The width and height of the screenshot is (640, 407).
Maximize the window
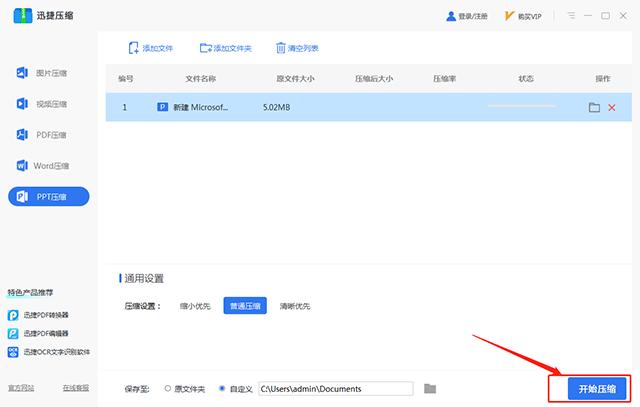pyautogui.click(x=605, y=16)
